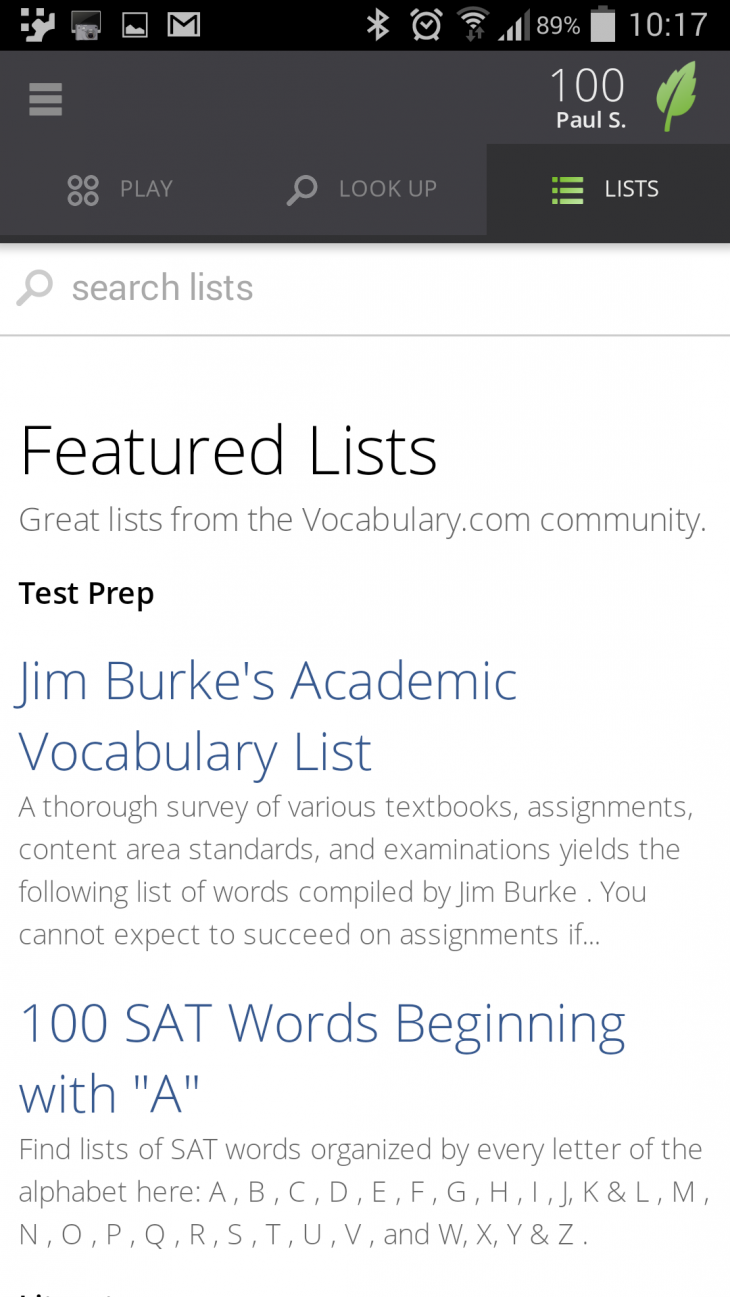This screenshot has height=1297, width=730.
Task: Tap the Paul S. profile name
Action: tap(591, 121)
